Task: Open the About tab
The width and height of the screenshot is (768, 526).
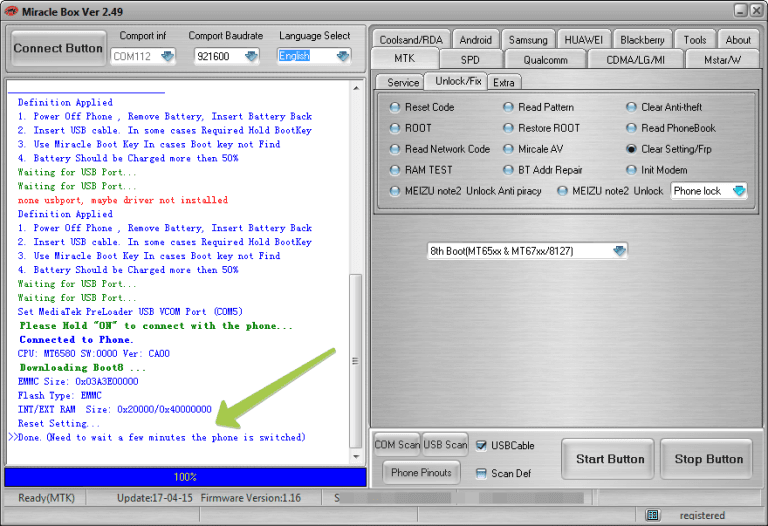Action: pyautogui.click(x=738, y=40)
